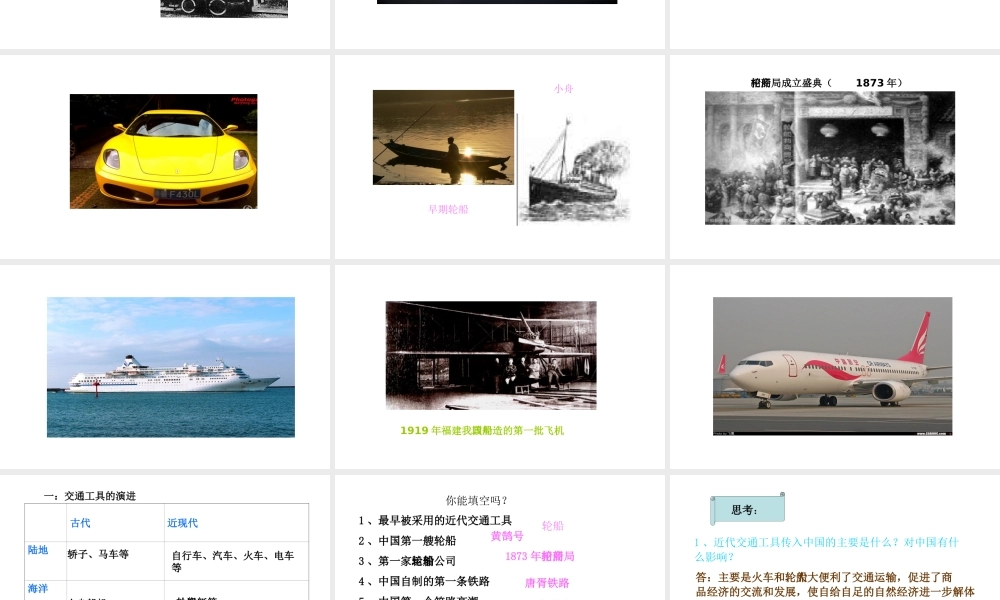Click the brown answer starting '答:主要是火车'

[835, 584]
